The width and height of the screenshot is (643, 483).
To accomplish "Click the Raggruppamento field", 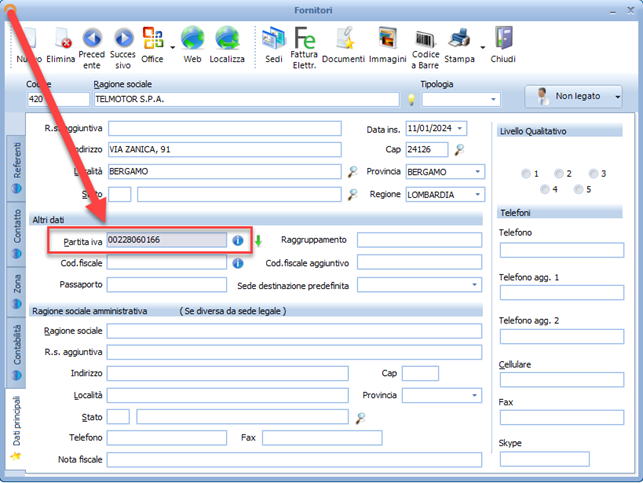I will [x=419, y=240].
